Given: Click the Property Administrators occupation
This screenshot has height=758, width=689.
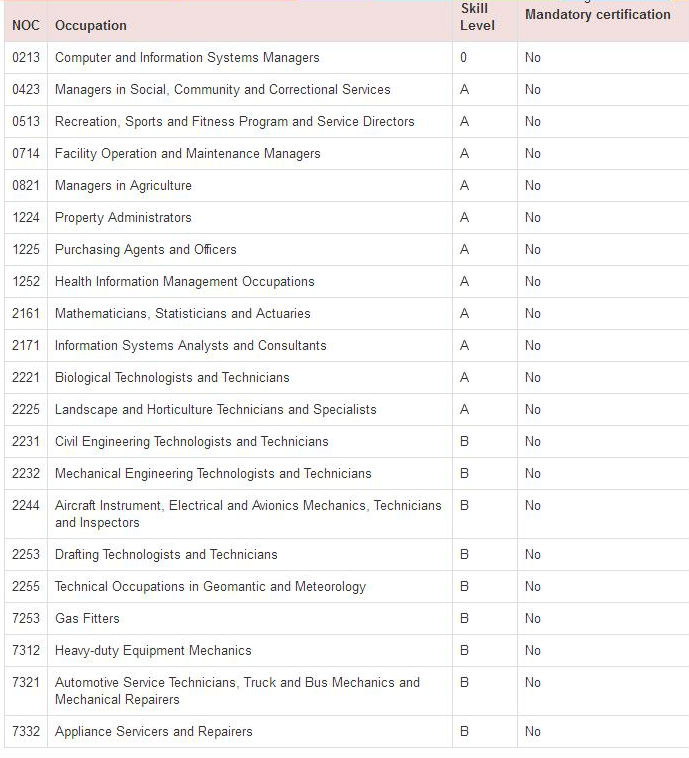Looking at the screenshot, I should (x=123, y=218).
